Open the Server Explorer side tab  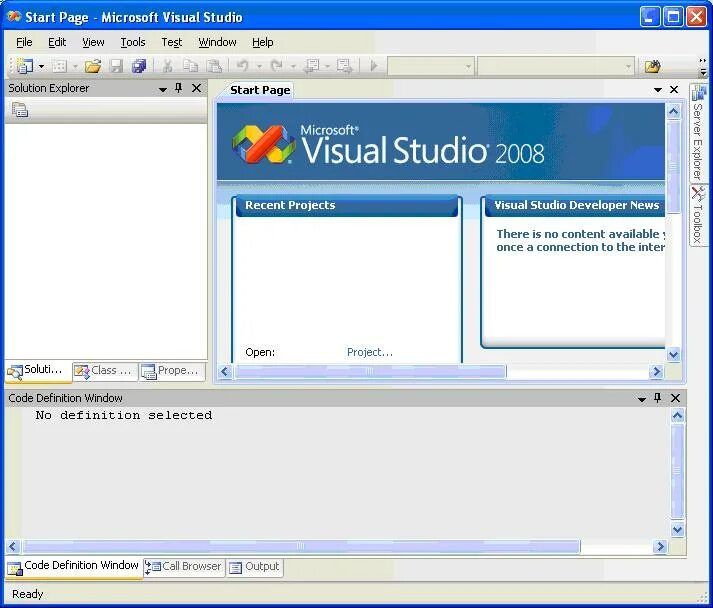[698, 132]
